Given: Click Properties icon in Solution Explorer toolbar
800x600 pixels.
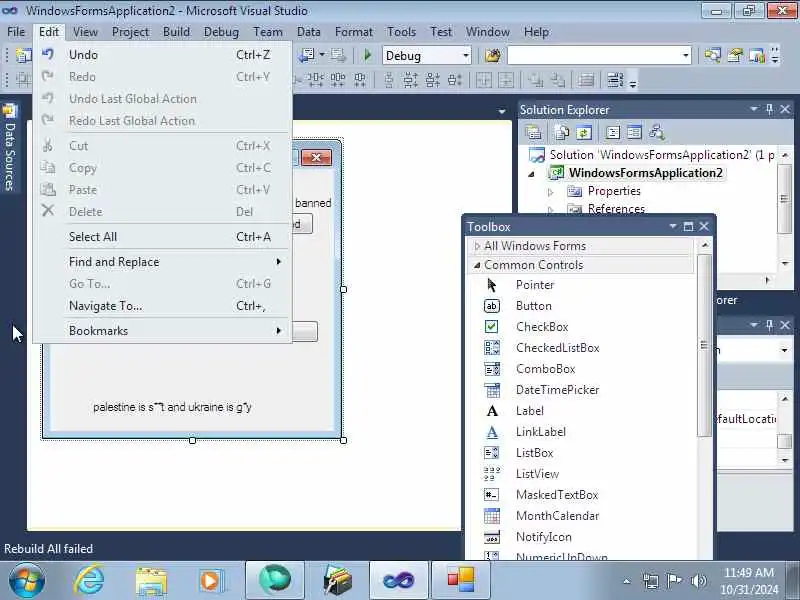Looking at the screenshot, I should point(533,133).
